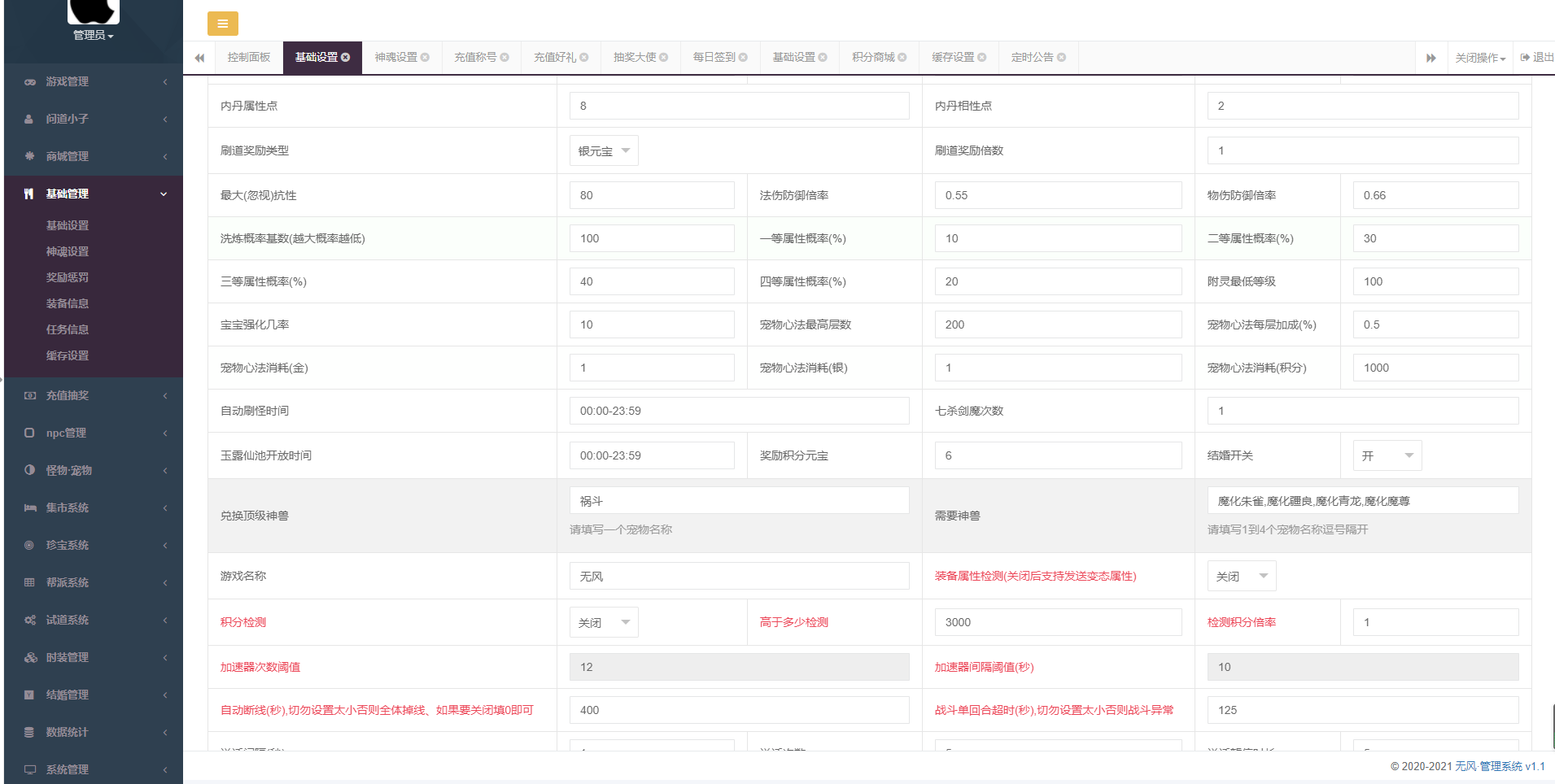Click the user icon beside 问道小子

29,120
